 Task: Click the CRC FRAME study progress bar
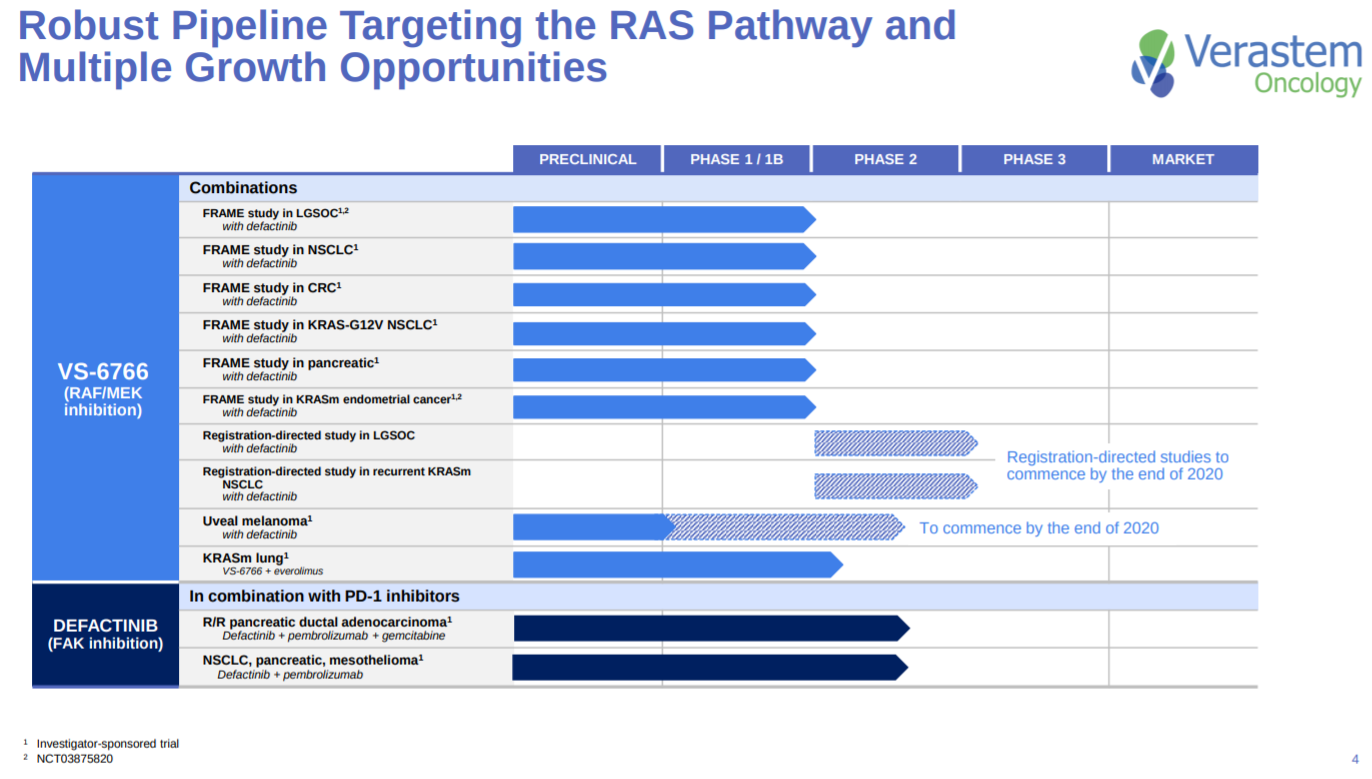pos(664,294)
